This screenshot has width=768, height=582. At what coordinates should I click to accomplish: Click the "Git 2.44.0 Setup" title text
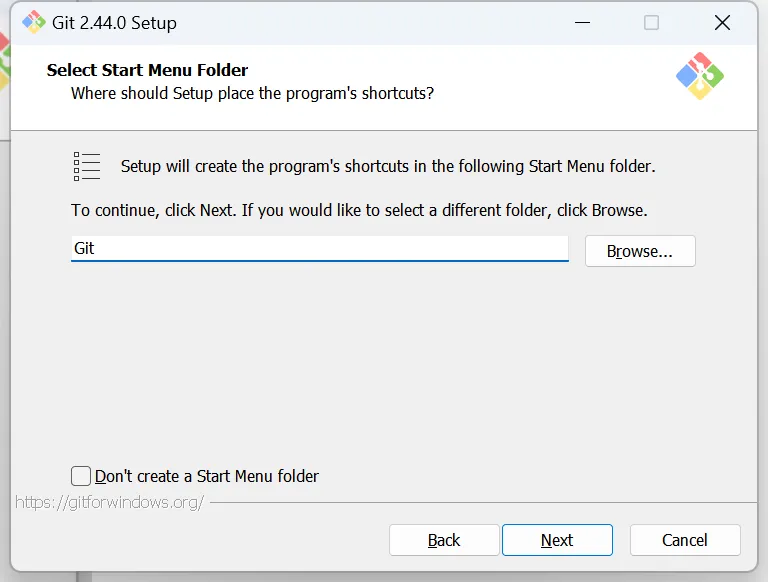tap(114, 22)
